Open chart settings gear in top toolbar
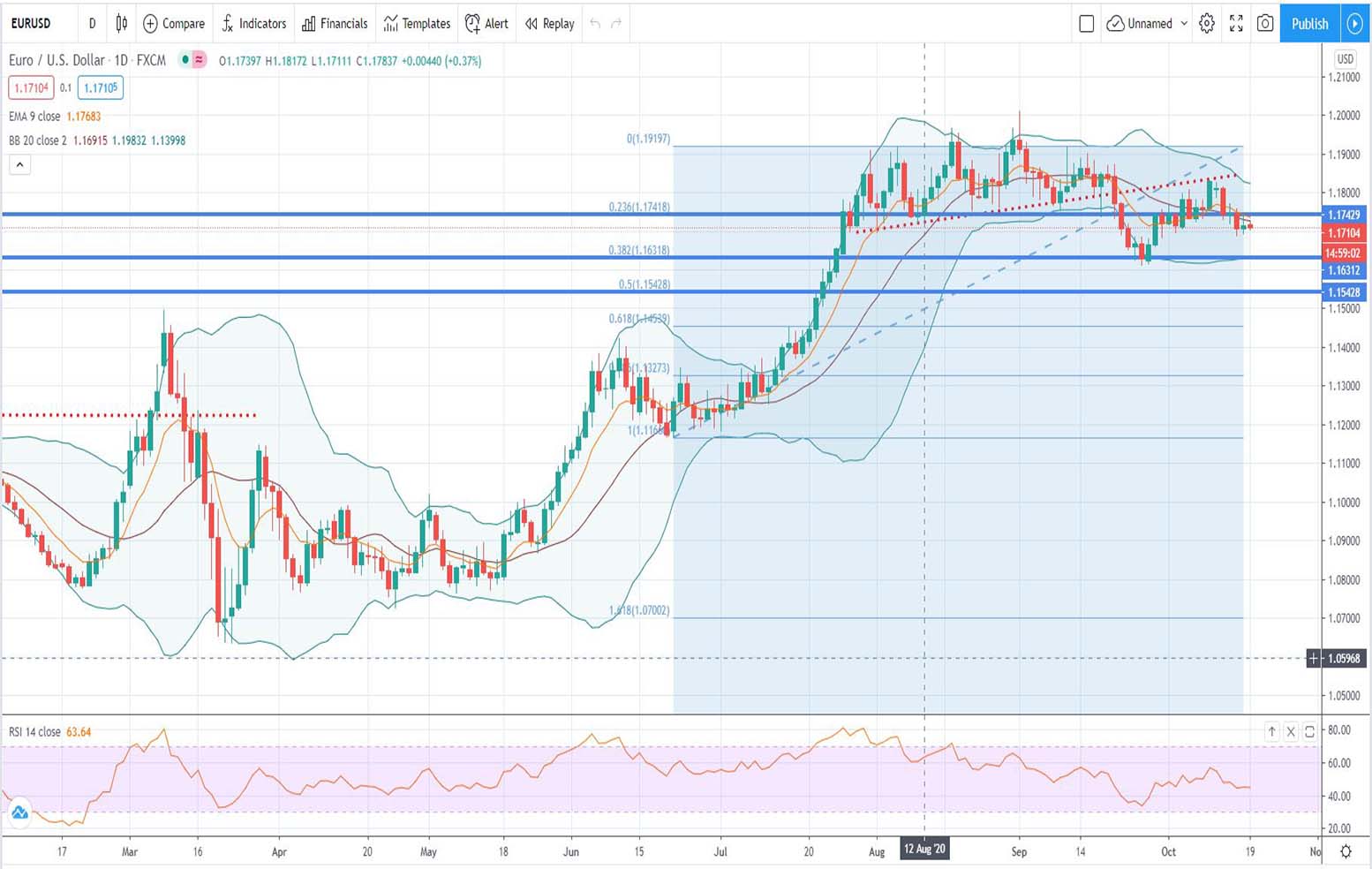 (x=1207, y=24)
